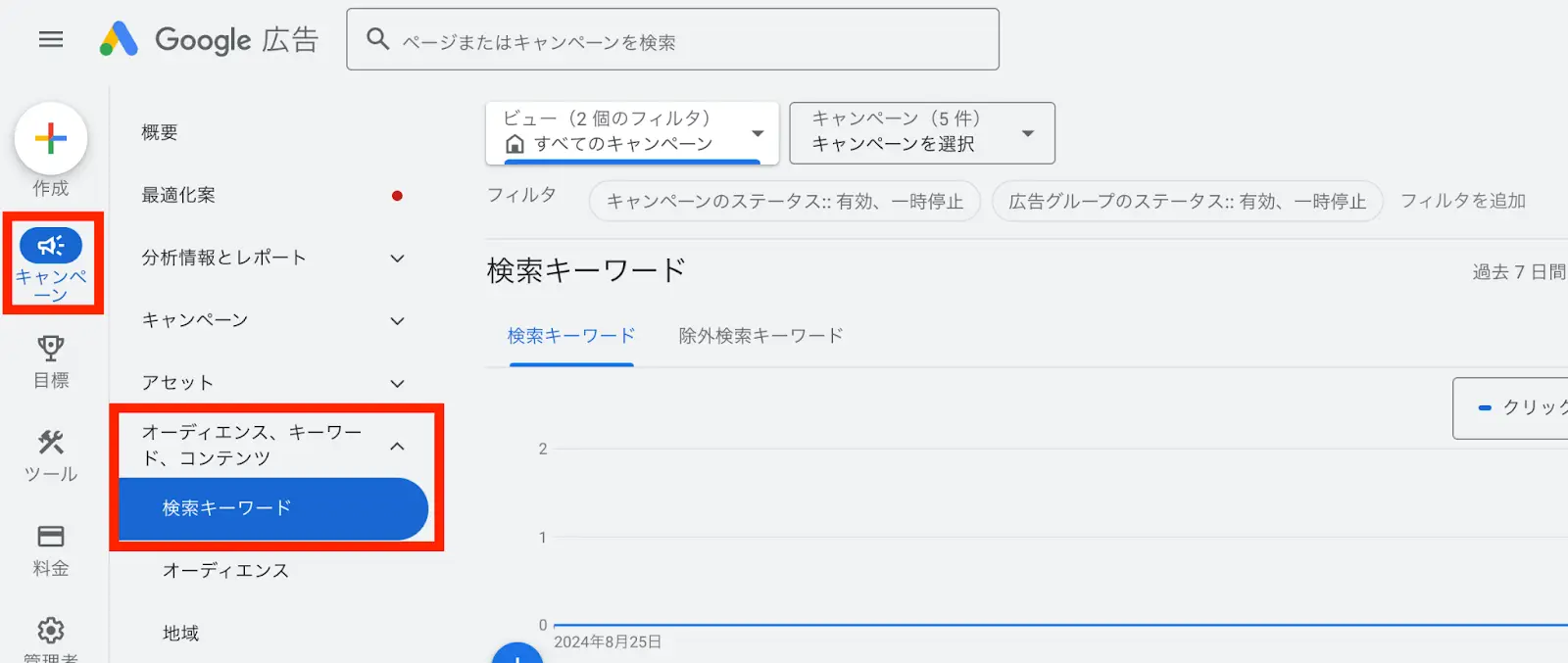Image resolution: width=1568 pixels, height=663 pixels.
Task: Switch to the 除外検索キーワード tab
Action: [760, 336]
